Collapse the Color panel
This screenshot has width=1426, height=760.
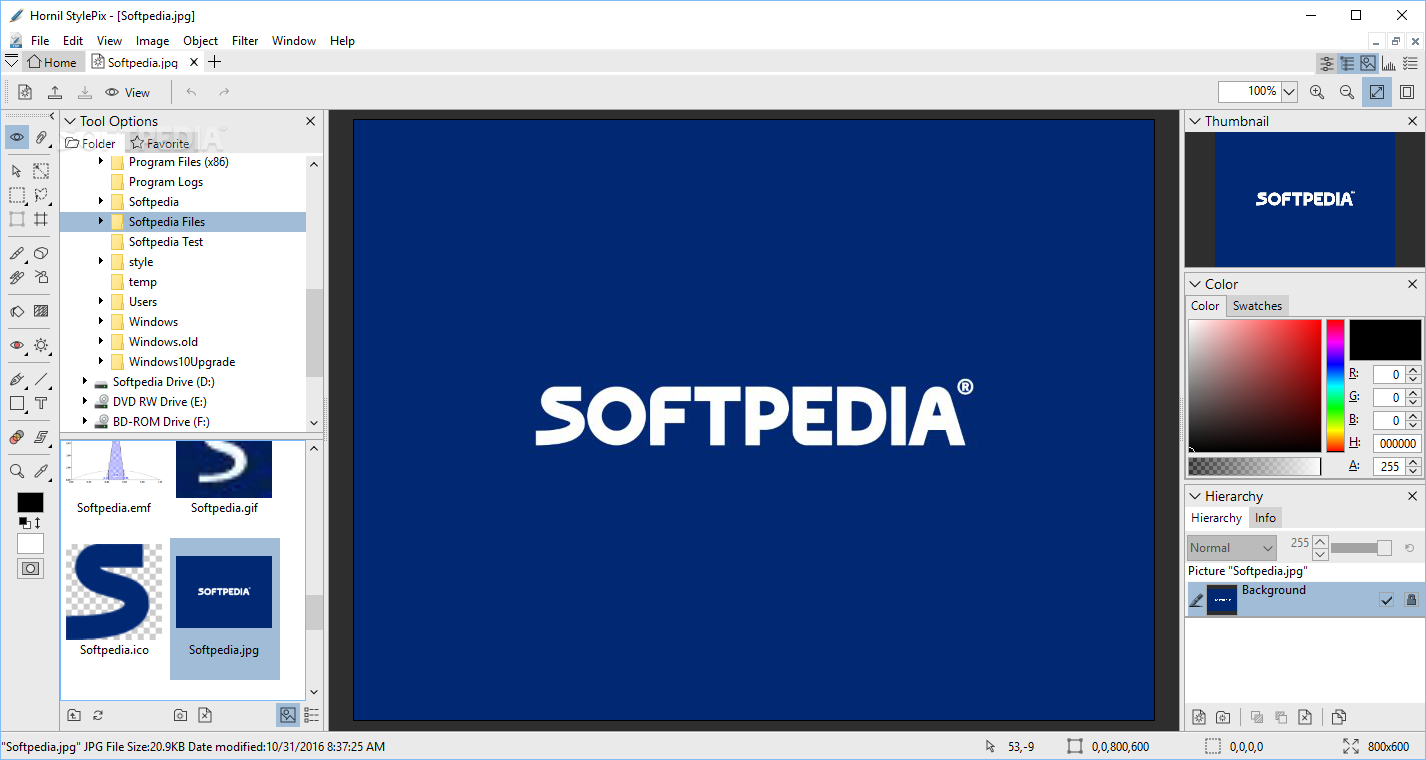click(x=1195, y=284)
